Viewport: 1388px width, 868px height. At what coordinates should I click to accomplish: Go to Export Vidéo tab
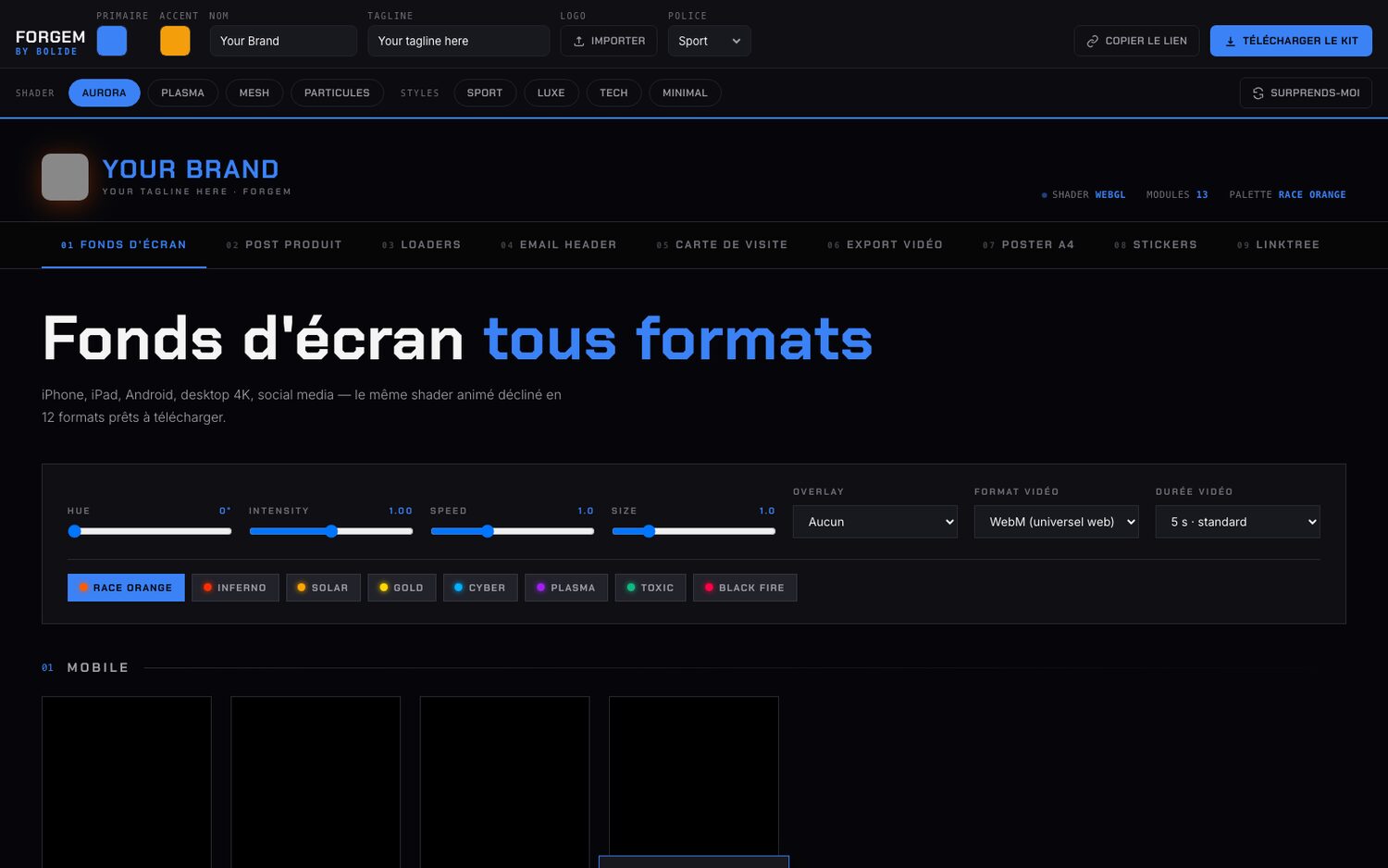pos(885,245)
